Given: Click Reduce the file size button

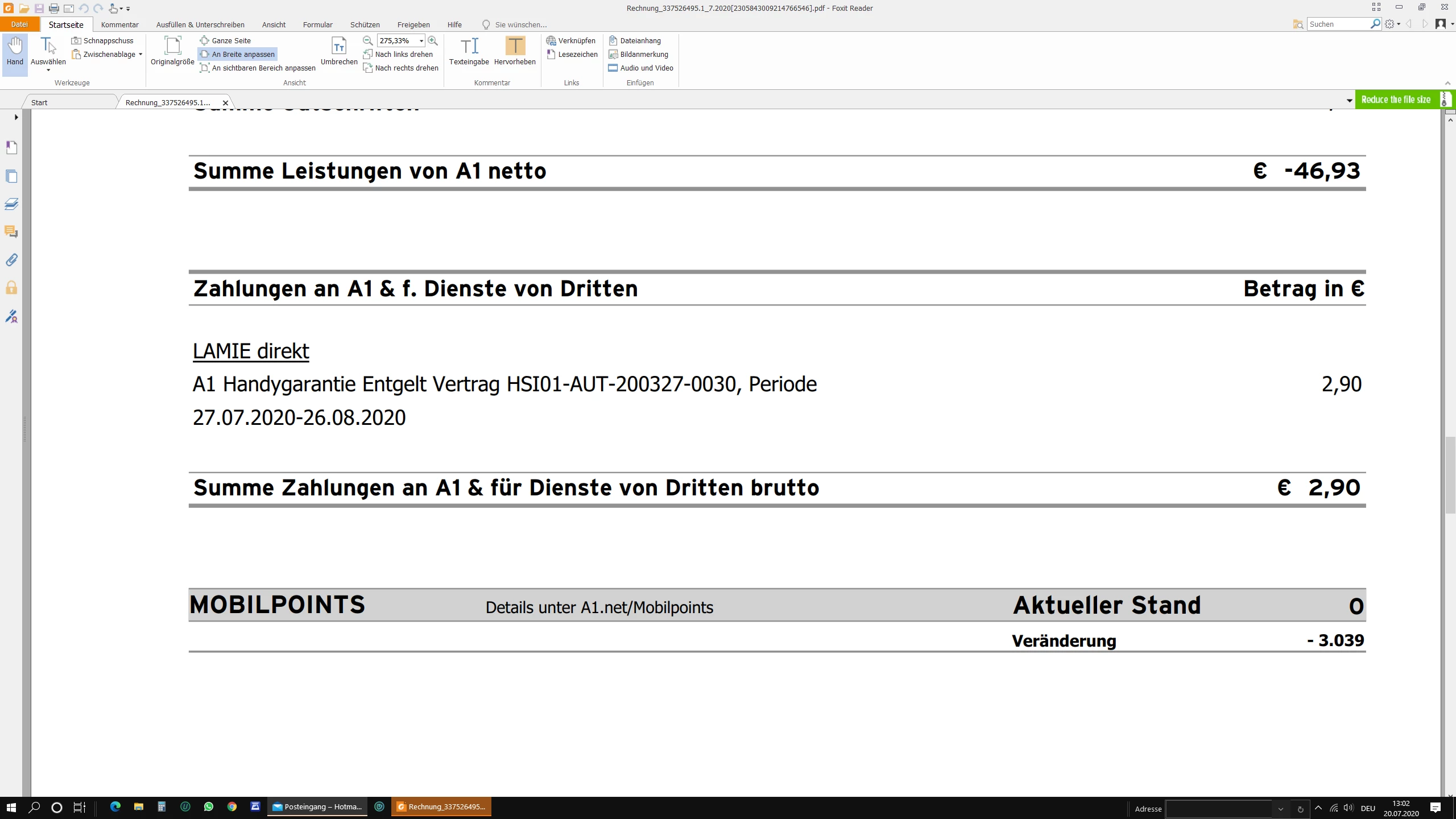Looking at the screenshot, I should [x=1396, y=100].
